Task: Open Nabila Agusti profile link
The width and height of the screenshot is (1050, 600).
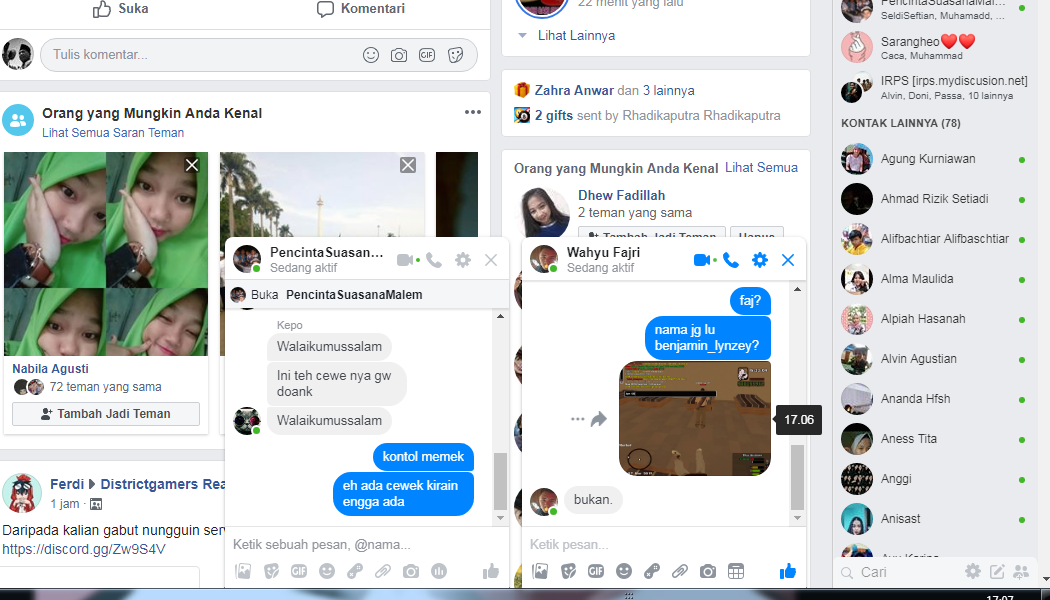Action: (x=50, y=368)
